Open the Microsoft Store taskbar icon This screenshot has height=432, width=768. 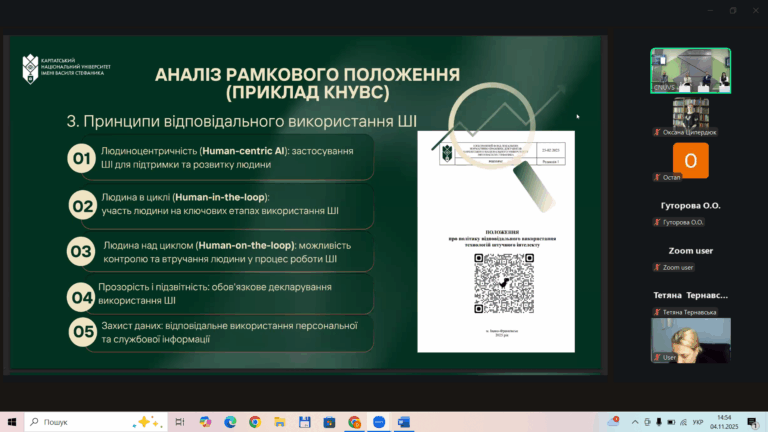tap(329, 422)
